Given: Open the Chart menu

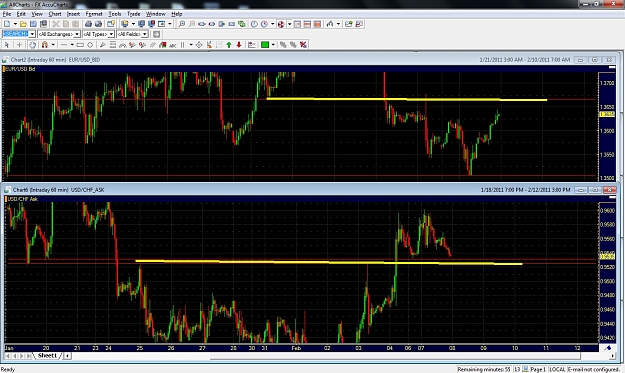Looking at the screenshot, I should point(55,14).
